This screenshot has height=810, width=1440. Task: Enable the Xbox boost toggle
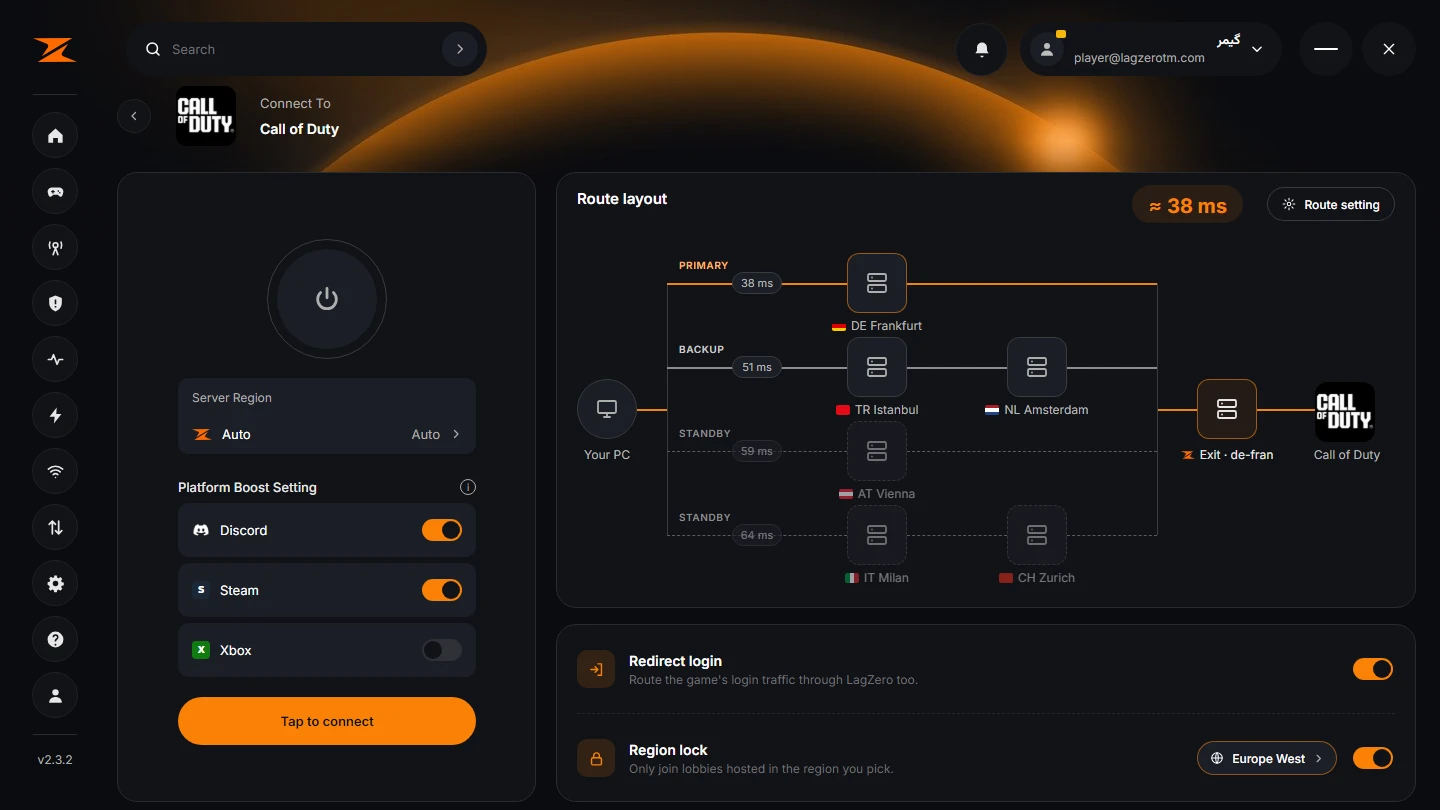[x=442, y=650]
